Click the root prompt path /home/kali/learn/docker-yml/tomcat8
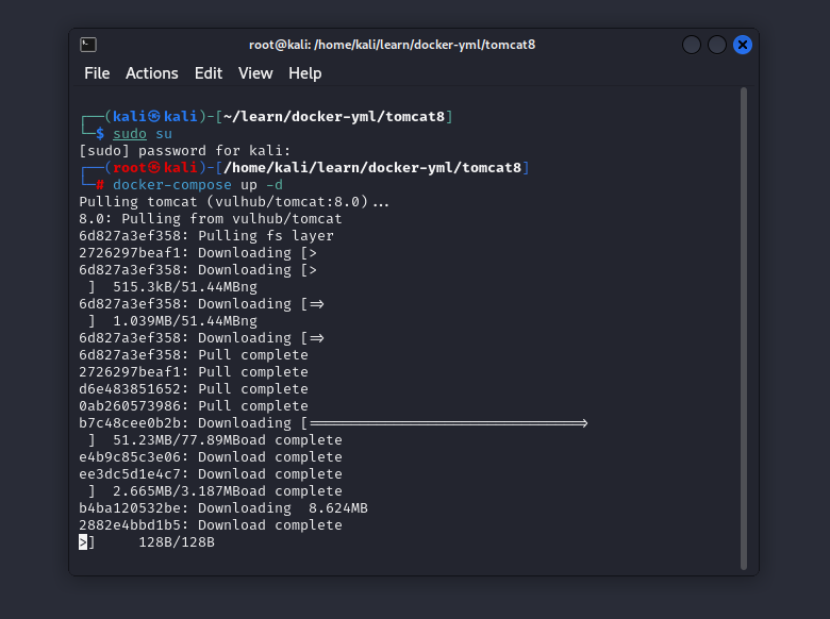Viewport: 830px width, 619px height. tap(373, 168)
